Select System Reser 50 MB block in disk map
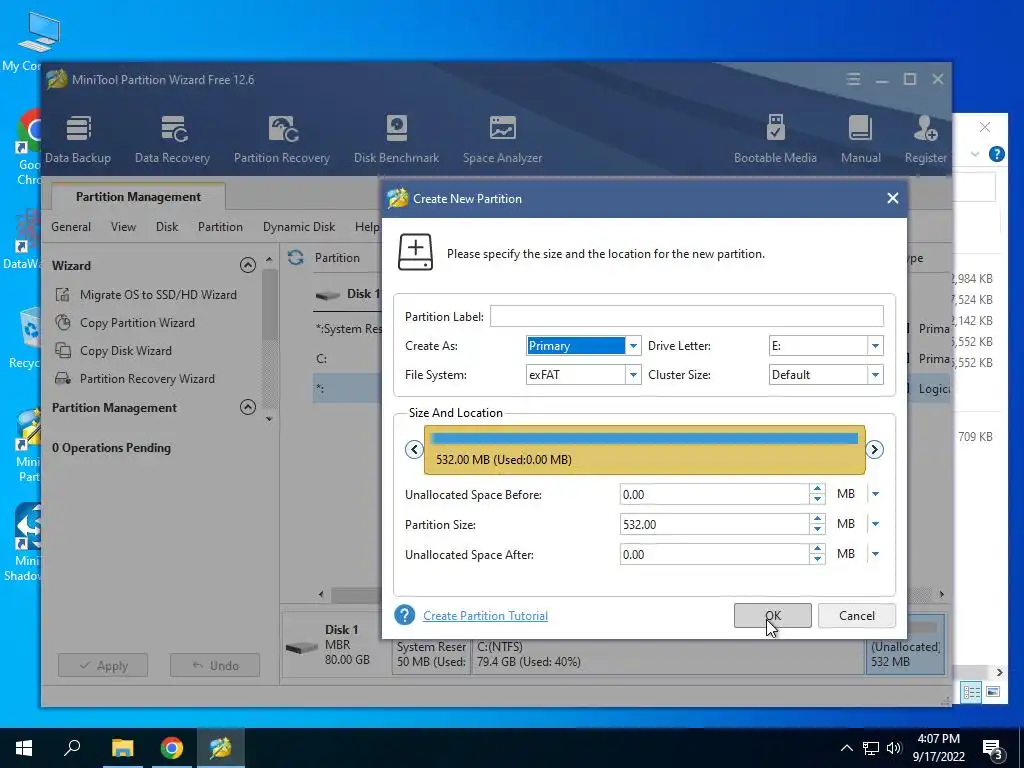1024x768 pixels. [x=430, y=655]
